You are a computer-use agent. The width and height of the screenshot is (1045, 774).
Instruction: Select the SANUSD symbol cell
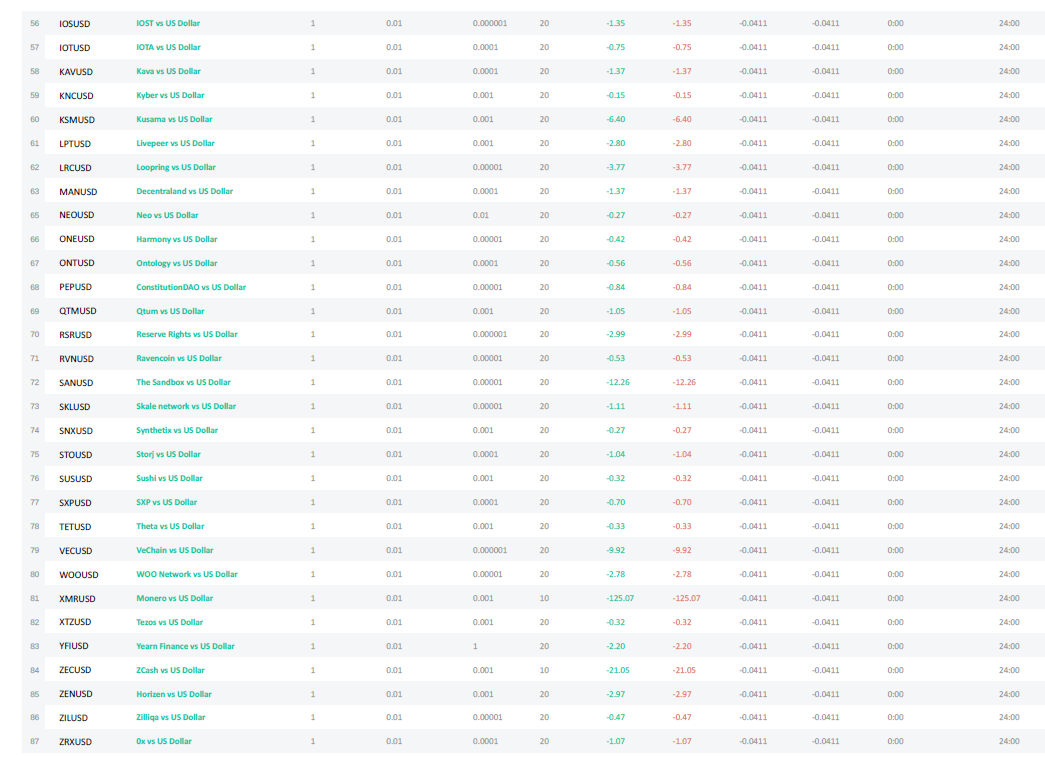[x=76, y=383]
